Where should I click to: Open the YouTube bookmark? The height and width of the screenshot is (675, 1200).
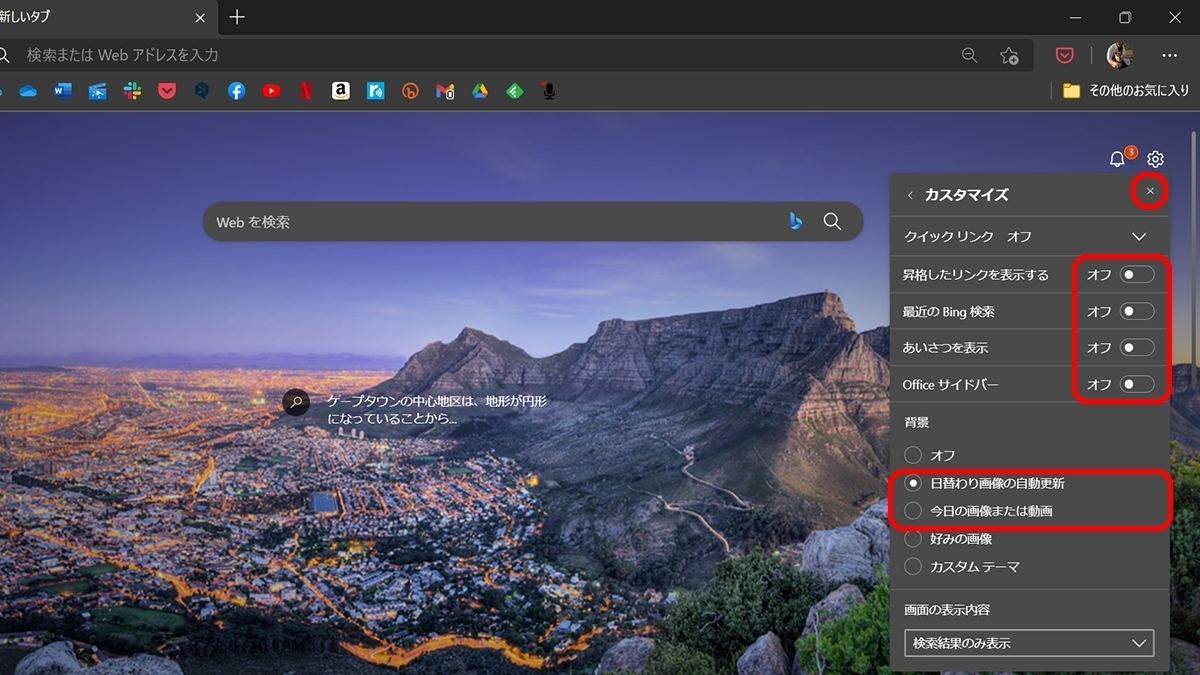271,91
